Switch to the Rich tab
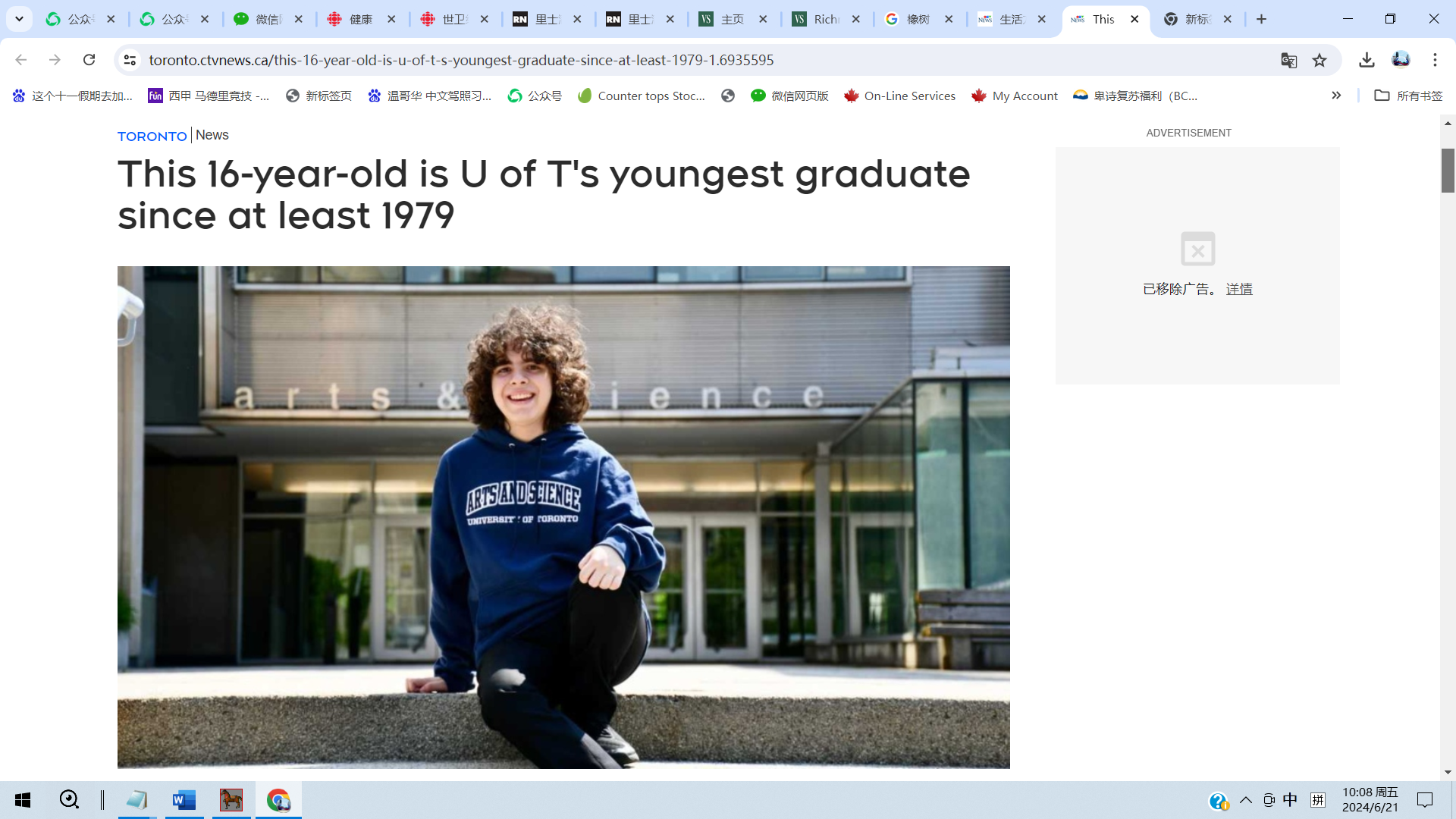Viewport: 1456px width, 819px height. coord(827,19)
